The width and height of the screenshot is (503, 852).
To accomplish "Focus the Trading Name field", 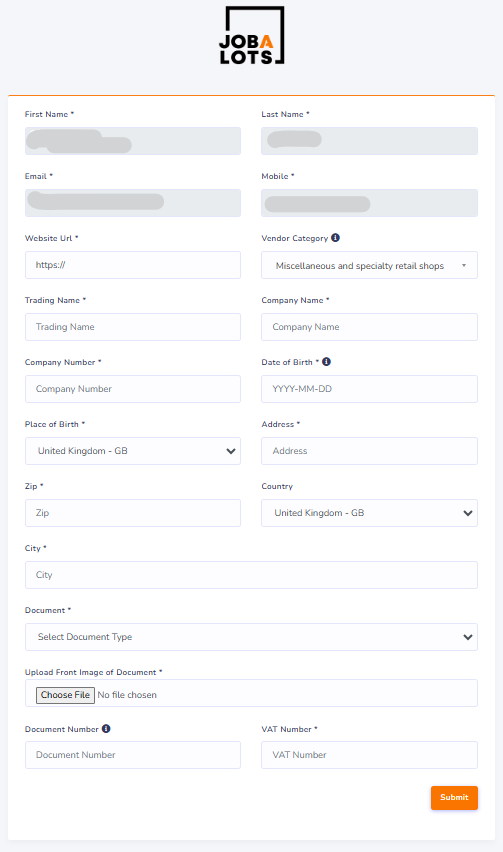I will coord(133,327).
